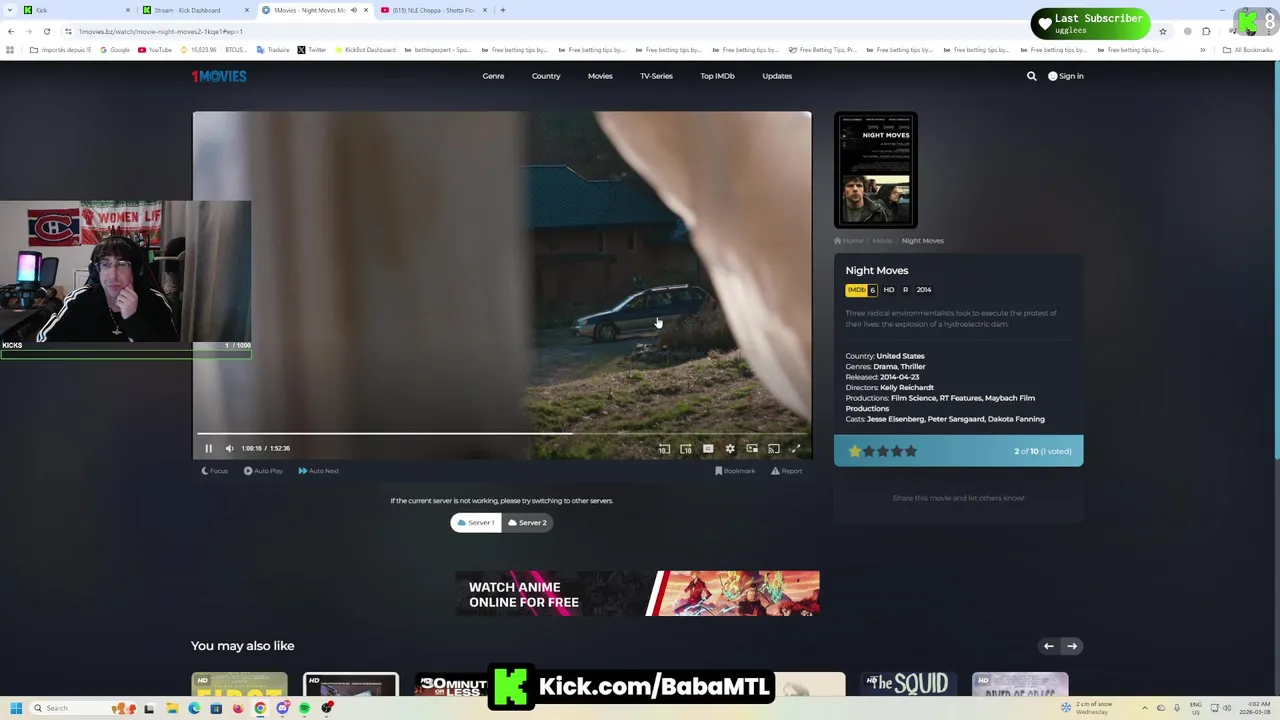The width and height of the screenshot is (1280, 720).
Task: Open the KickBot Dashboard bookmark
Action: 365,50
